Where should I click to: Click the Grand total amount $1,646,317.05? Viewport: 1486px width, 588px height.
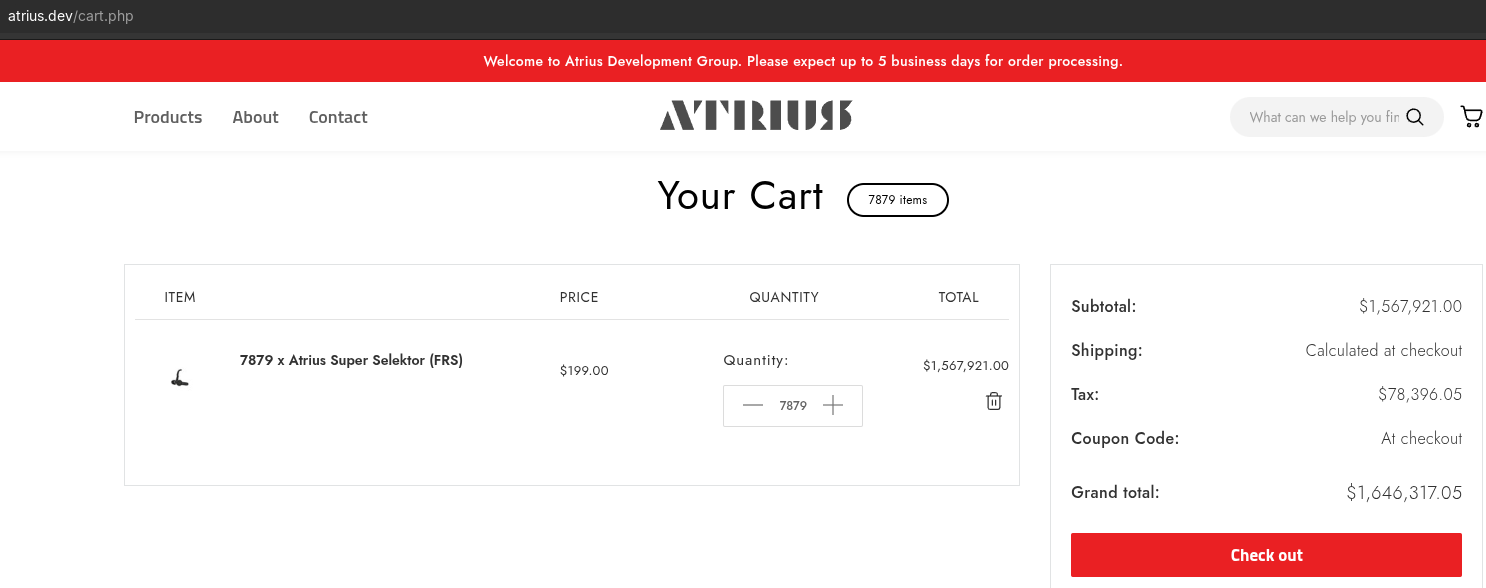[1404, 492]
